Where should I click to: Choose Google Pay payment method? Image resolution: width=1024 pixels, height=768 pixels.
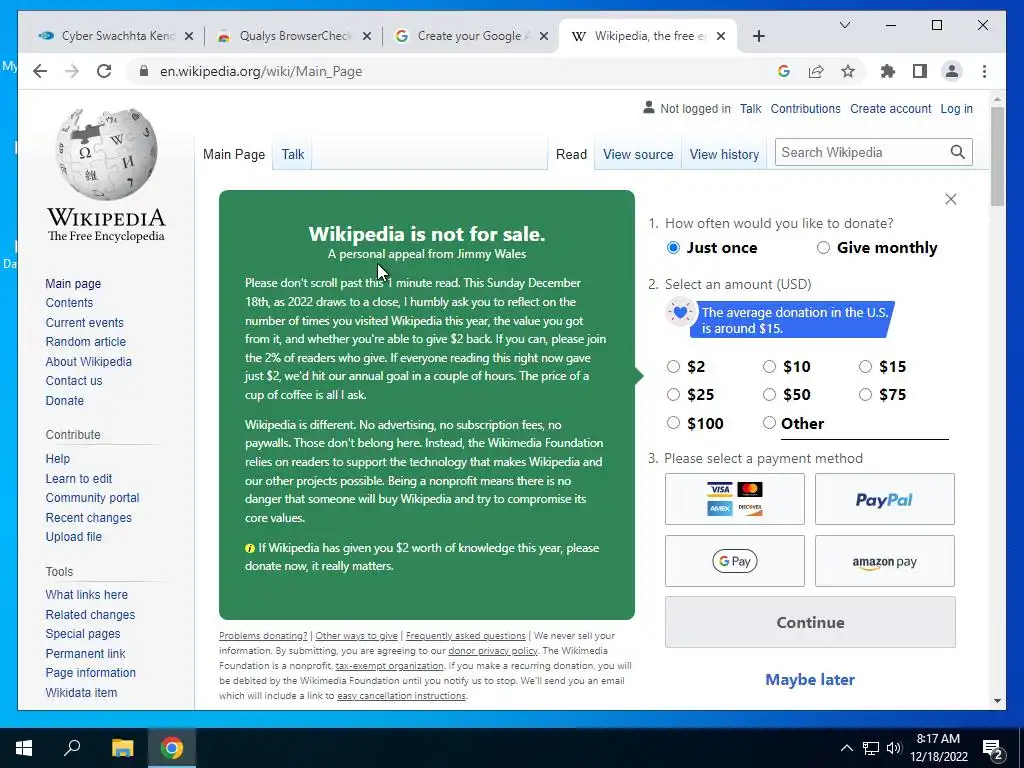click(735, 561)
